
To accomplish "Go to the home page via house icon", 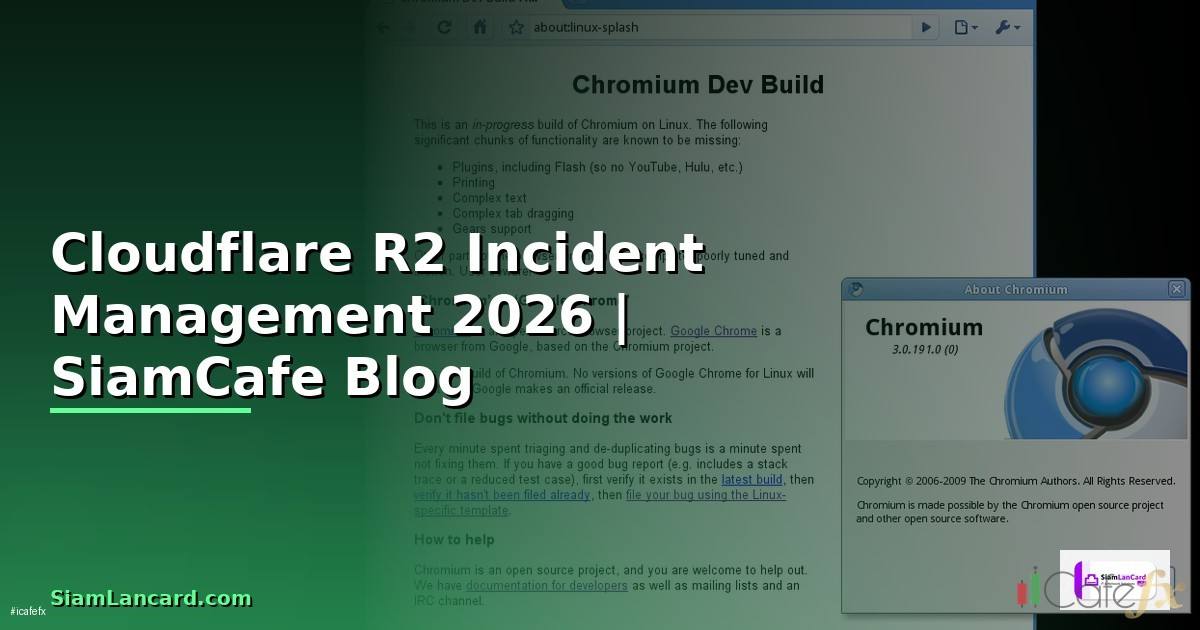I will (x=479, y=27).
